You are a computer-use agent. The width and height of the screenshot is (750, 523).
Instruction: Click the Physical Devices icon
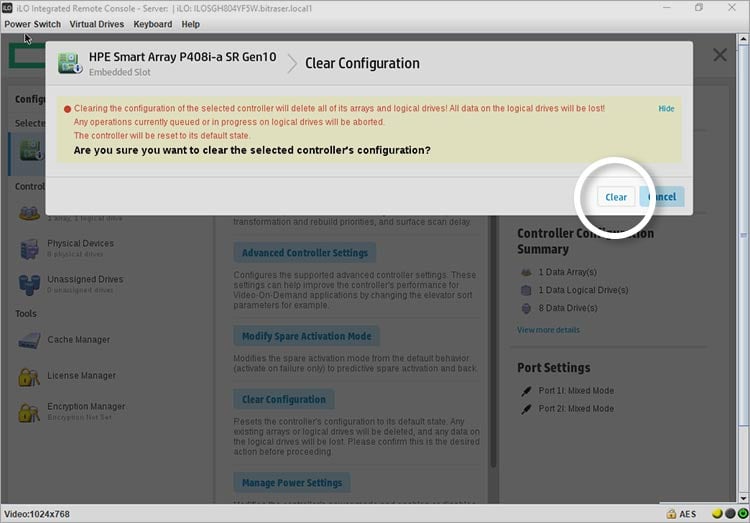pos(29,249)
